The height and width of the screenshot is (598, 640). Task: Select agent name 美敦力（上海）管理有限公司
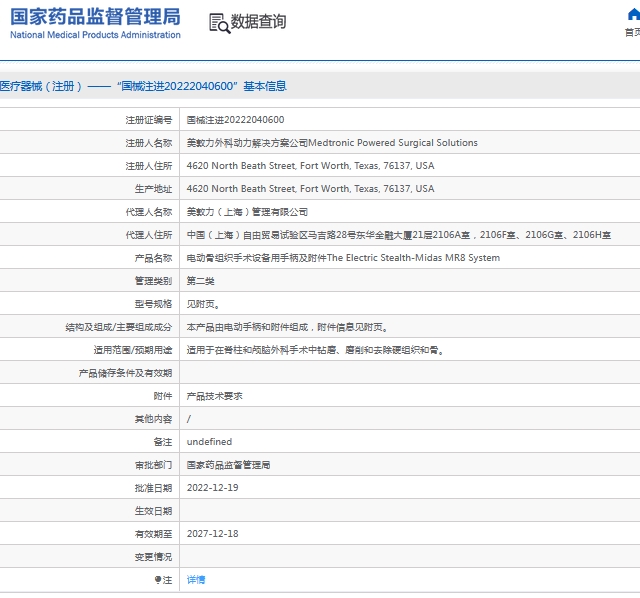point(247,212)
